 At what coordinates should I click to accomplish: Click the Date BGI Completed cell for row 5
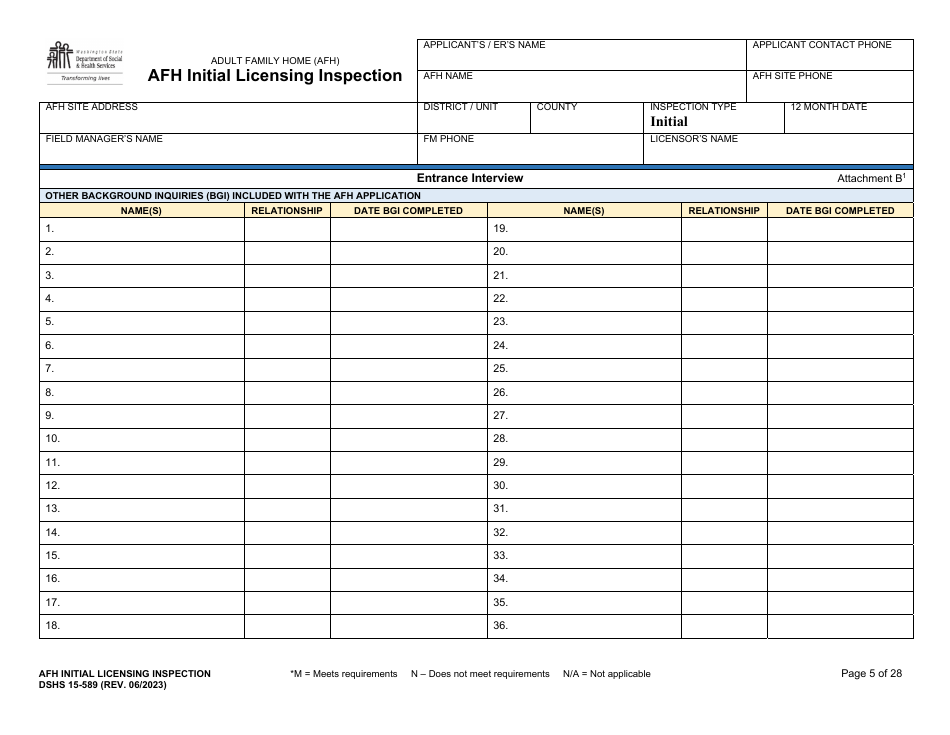[x=408, y=324]
